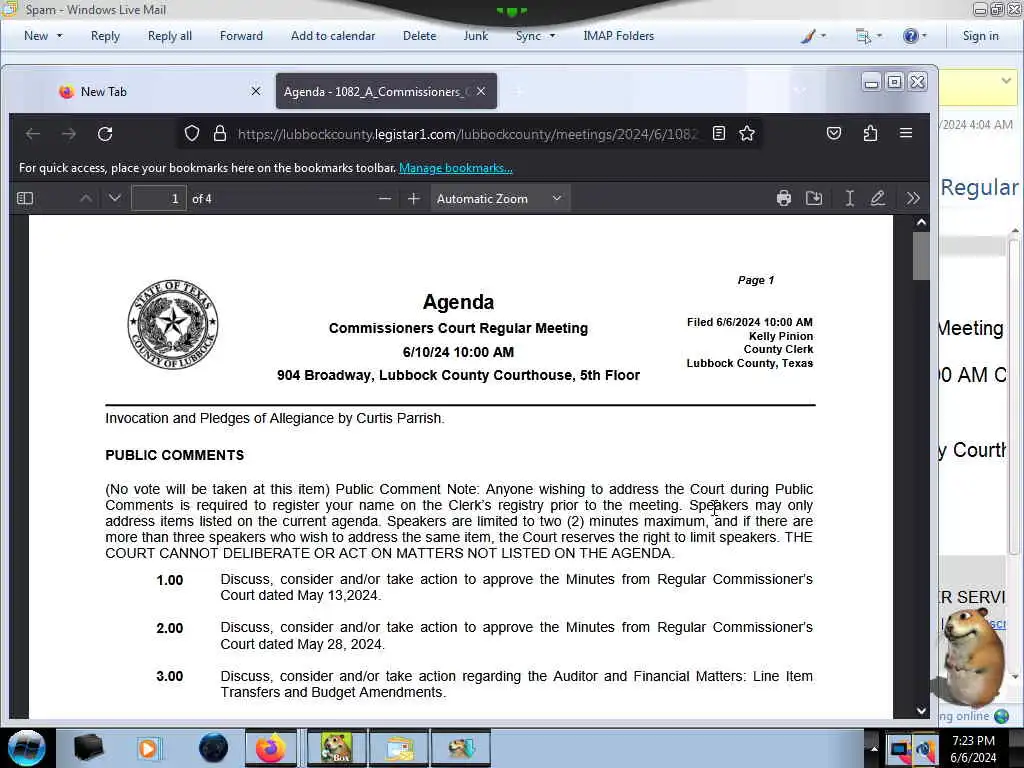The height and width of the screenshot is (768, 1024).
Task: Open the dark globe taskbar app
Action: (213, 748)
